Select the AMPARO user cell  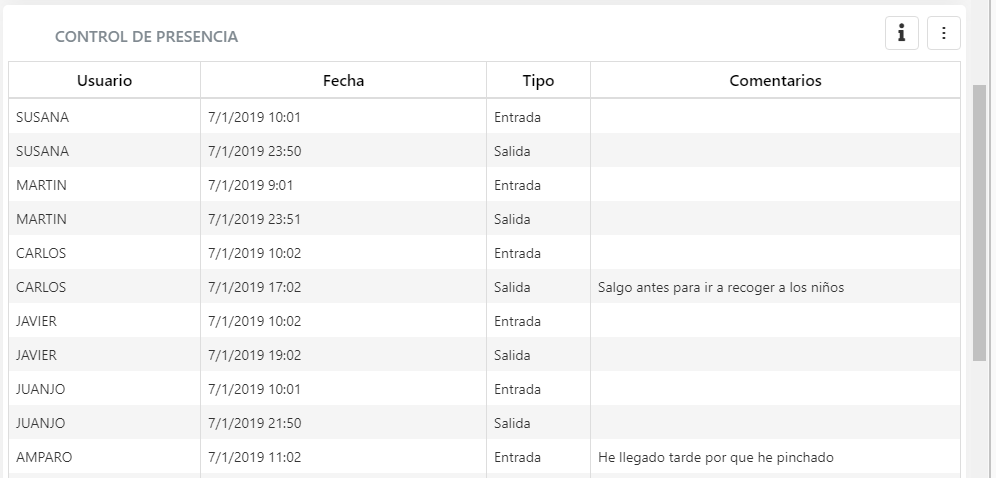(44, 457)
